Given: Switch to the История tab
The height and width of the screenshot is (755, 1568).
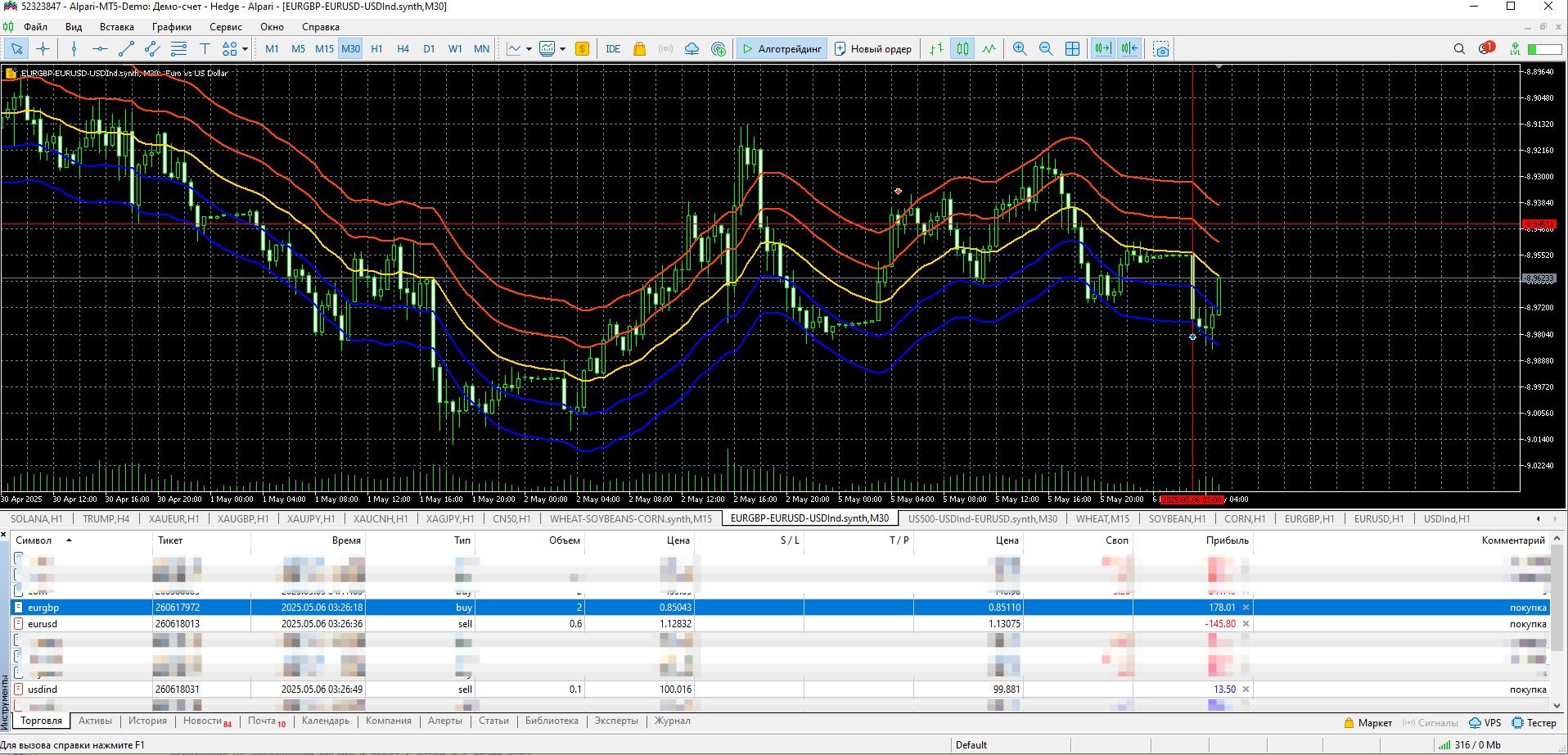Looking at the screenshot, I should (x=147, y=721).
